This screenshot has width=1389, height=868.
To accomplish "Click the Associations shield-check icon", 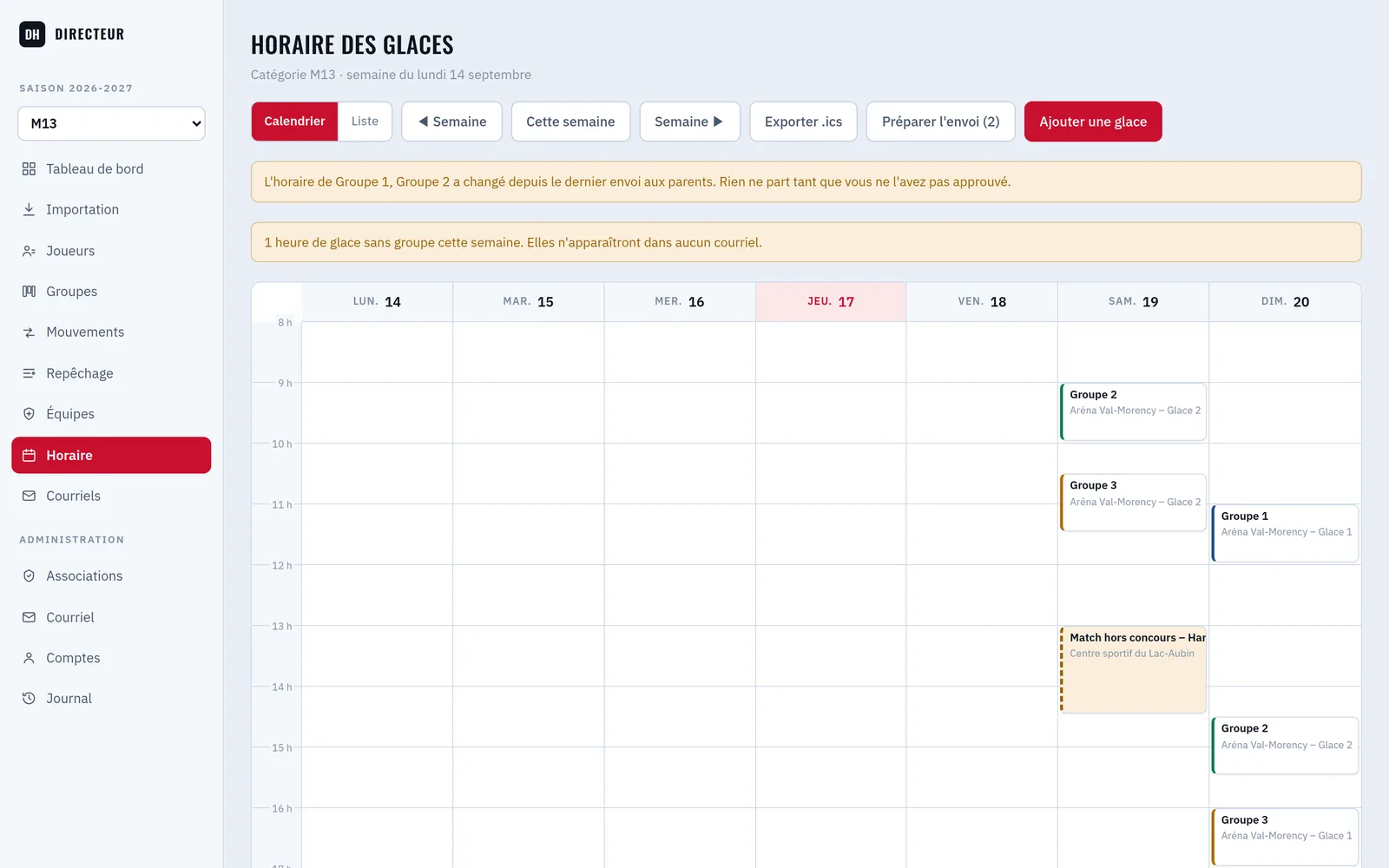I will tap(29, 576).
